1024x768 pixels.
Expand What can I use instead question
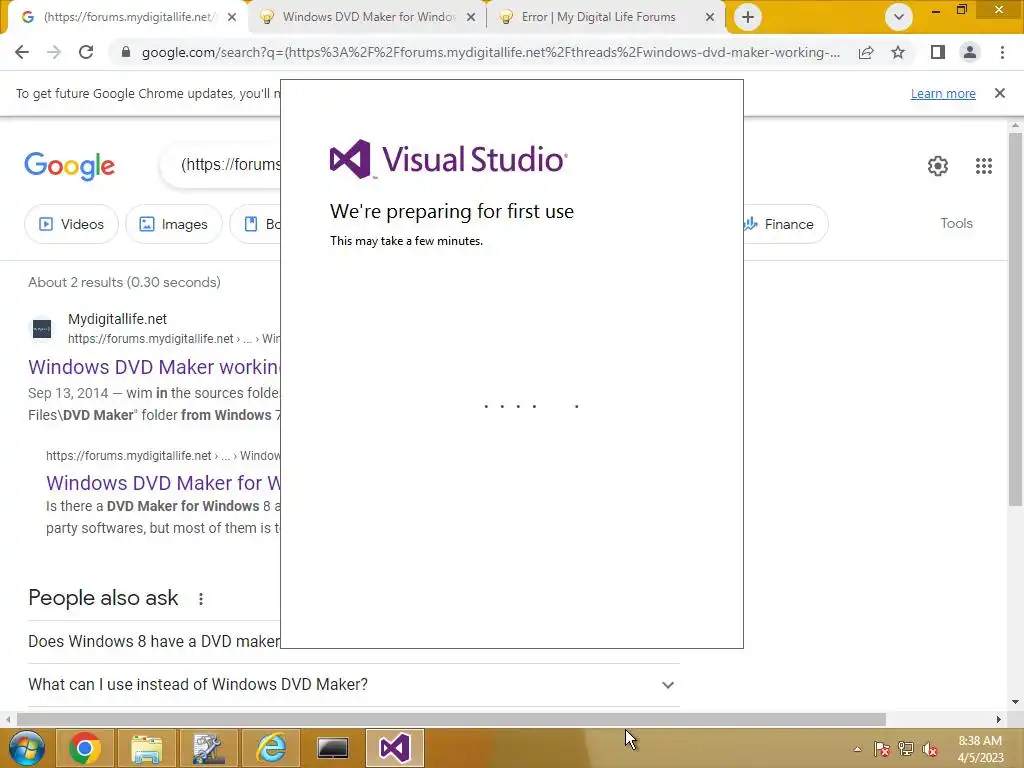click(x=354, y=684)
